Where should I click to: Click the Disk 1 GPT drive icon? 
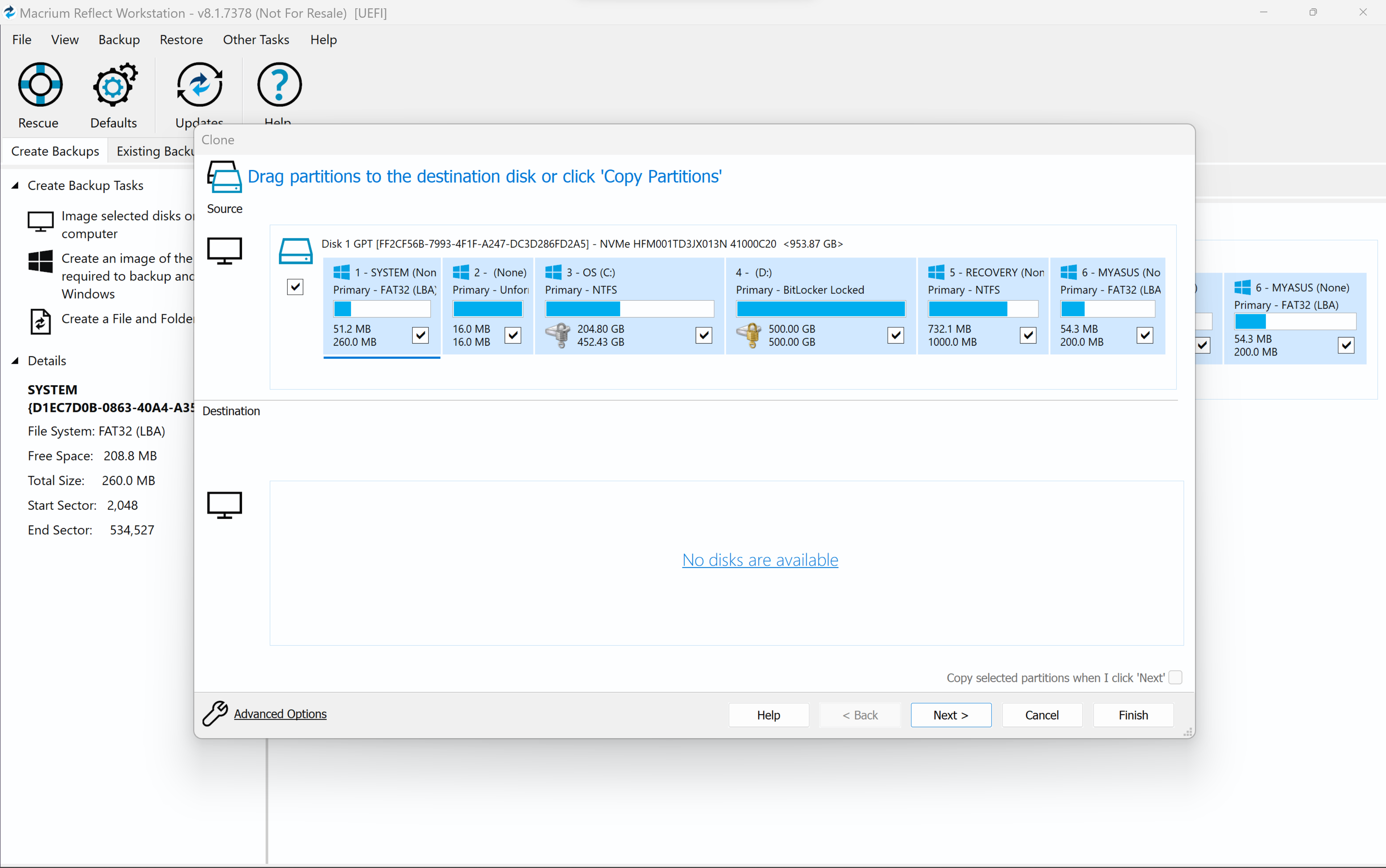(295, 251)
